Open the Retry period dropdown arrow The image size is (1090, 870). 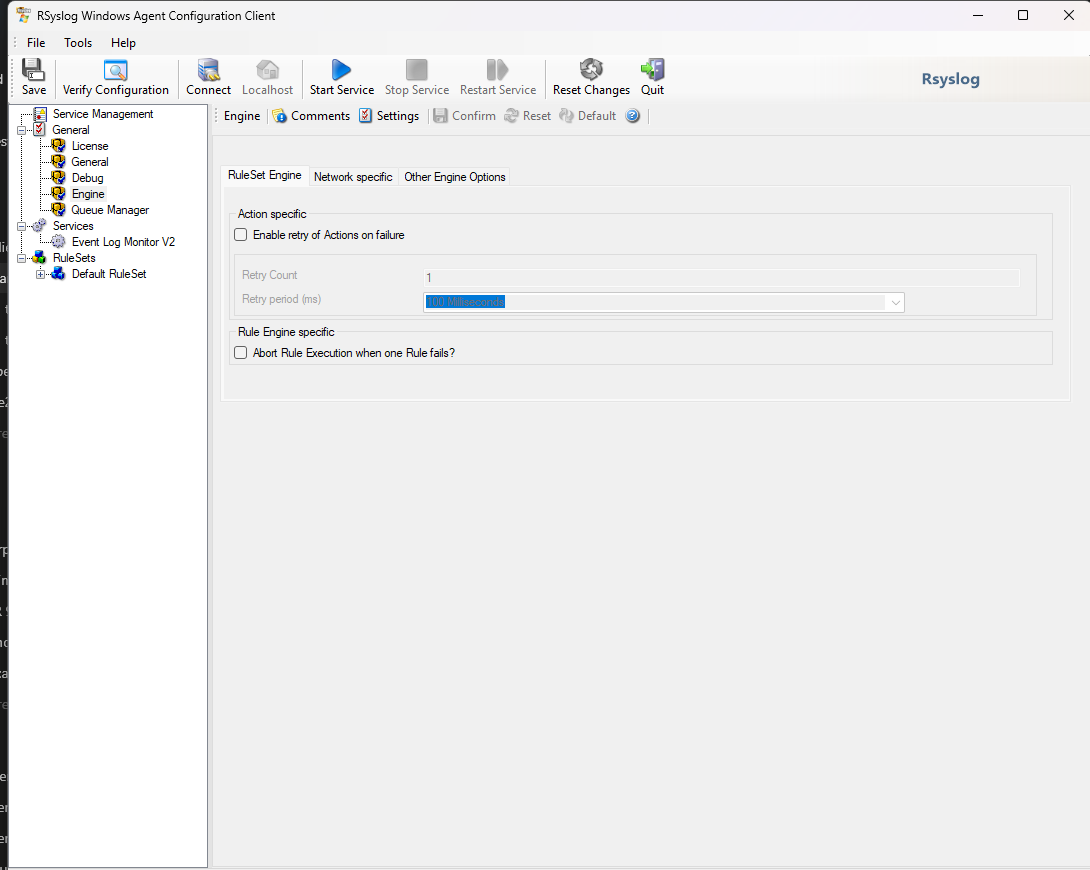pyautogui.click(x=895, y=302)
